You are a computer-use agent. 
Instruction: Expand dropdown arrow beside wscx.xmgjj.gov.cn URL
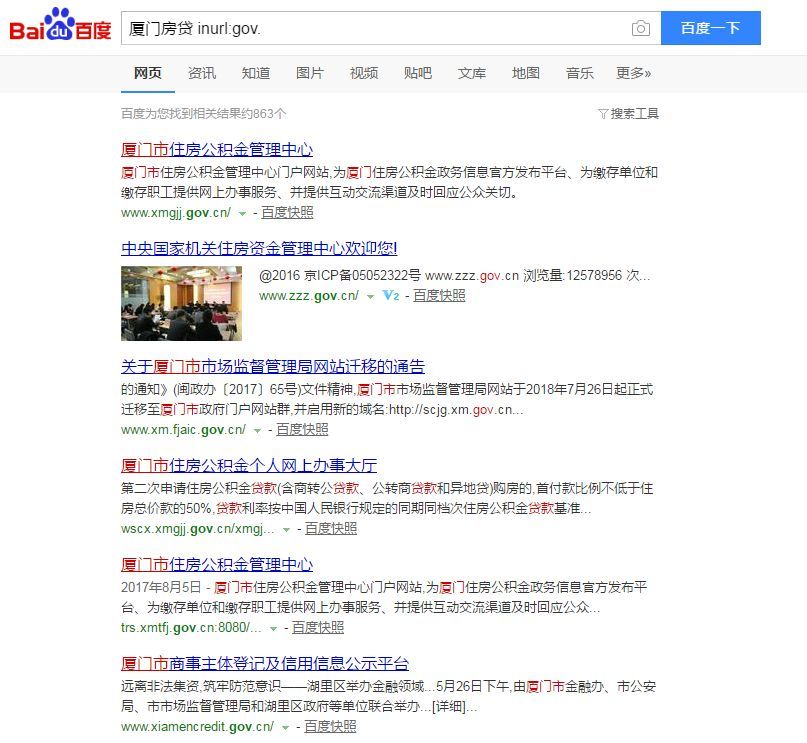286,530
